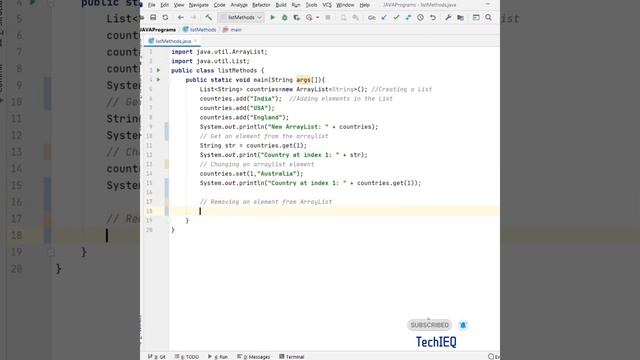Run listMethods with the green play icon
Viewport: 640px width, 360px height.
pos(273,18)
